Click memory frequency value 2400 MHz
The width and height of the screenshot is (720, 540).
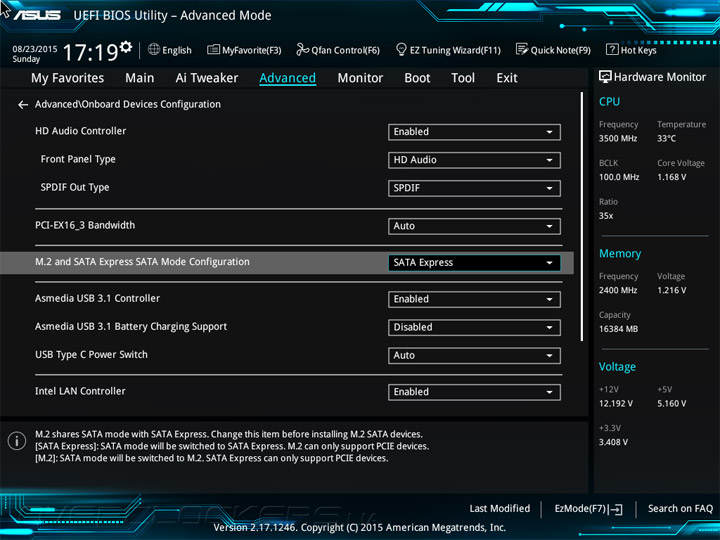pyautogui.click(x=618, y=290)
